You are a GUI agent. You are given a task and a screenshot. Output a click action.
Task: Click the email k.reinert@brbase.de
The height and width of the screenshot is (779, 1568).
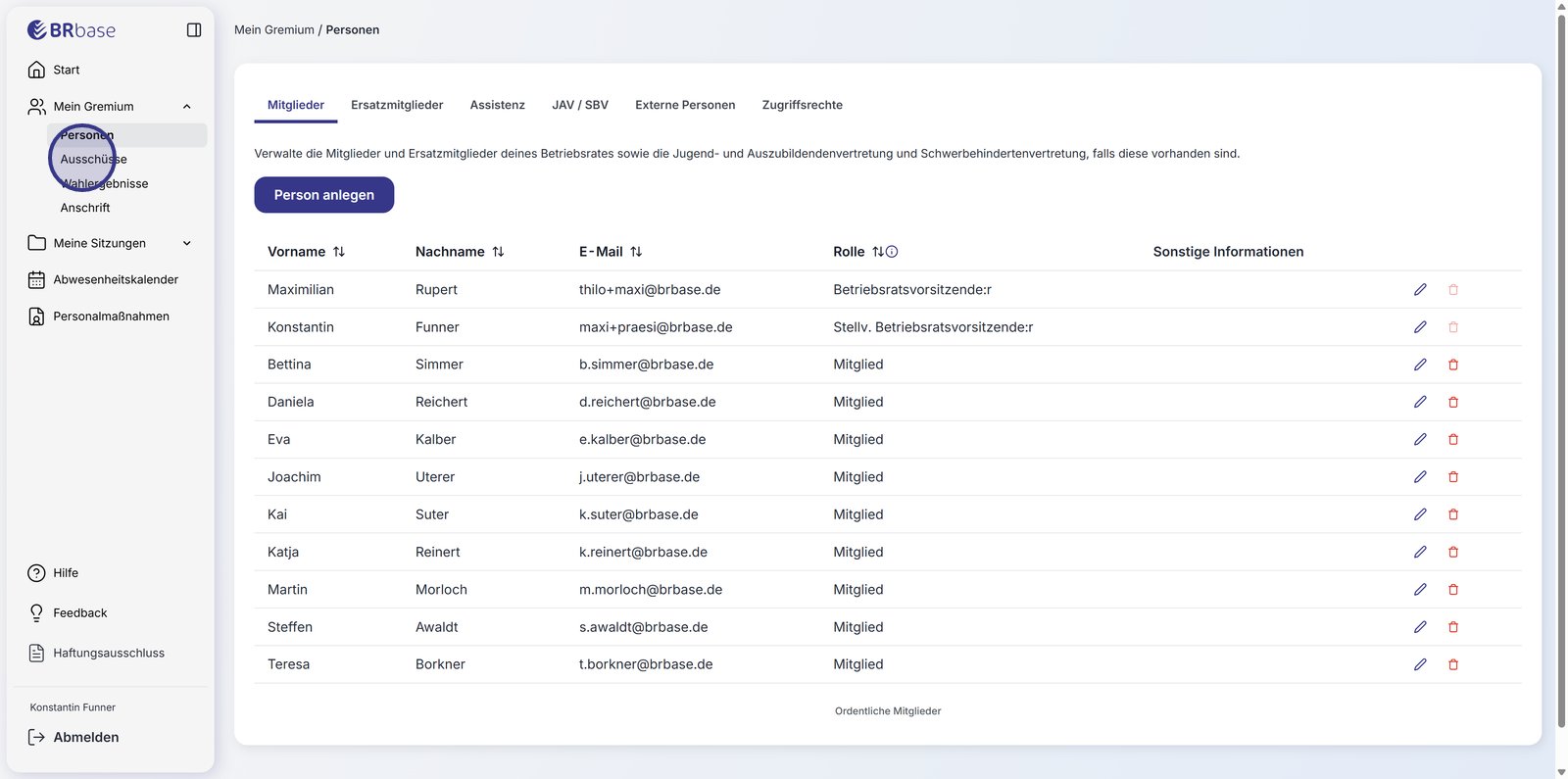click(x=643, y=553)
